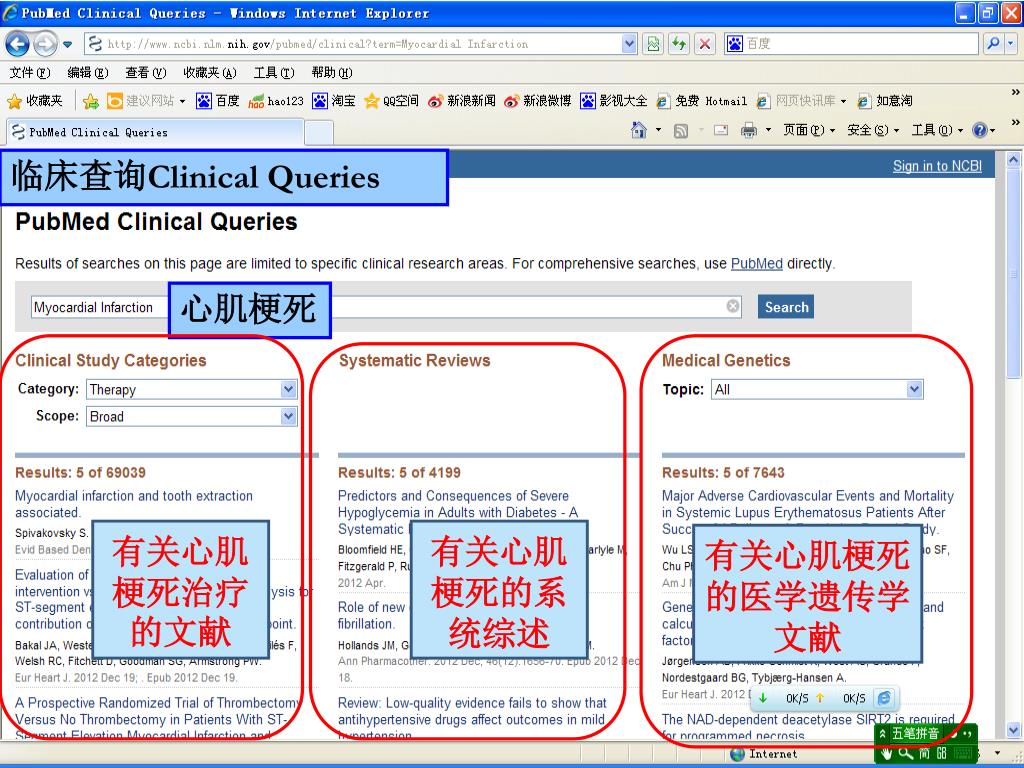Click the magnifier search button

point(993,44)
